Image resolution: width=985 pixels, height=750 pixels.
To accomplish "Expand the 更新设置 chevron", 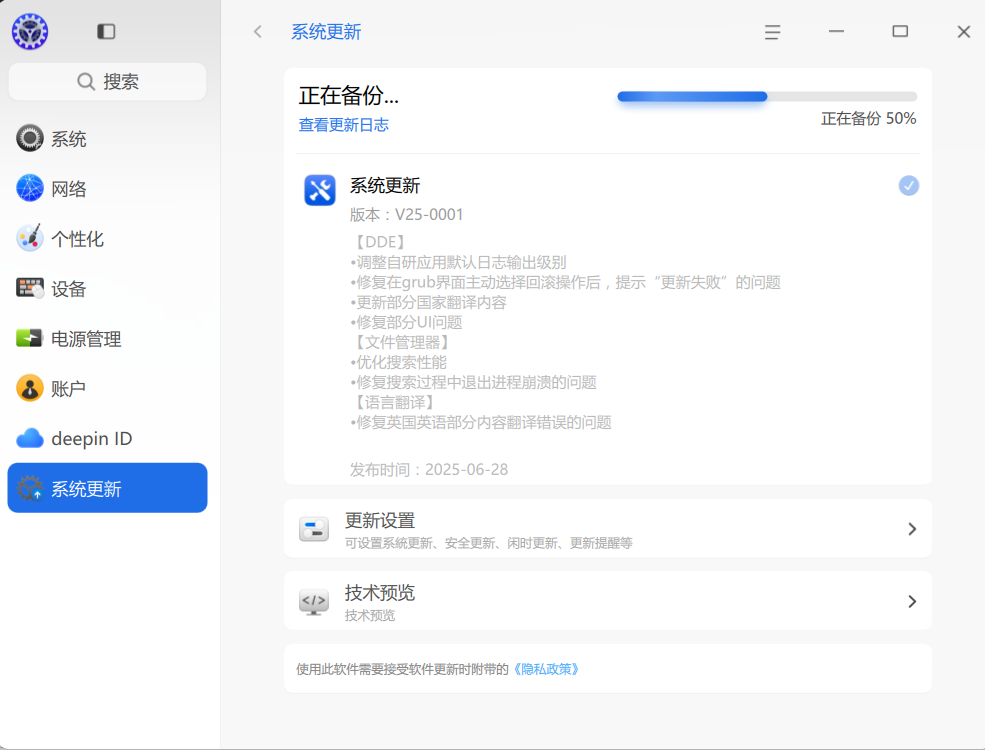I will click(x=912, y=529).
